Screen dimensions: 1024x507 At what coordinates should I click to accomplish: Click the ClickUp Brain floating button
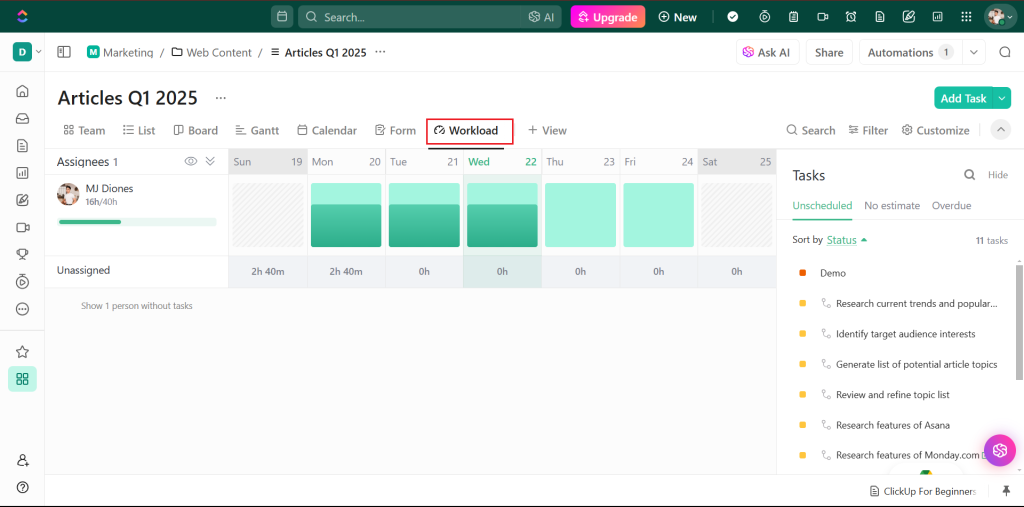pos(1000,450)
